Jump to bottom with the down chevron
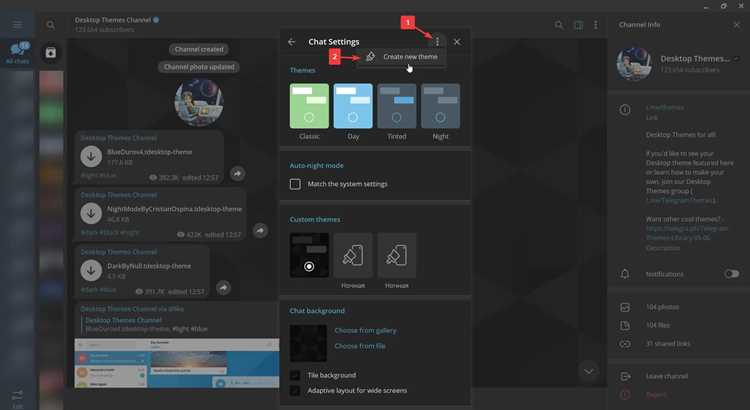The height and width of the screenshot is (410, 750). pyautogui.click(x=588, y=371)
